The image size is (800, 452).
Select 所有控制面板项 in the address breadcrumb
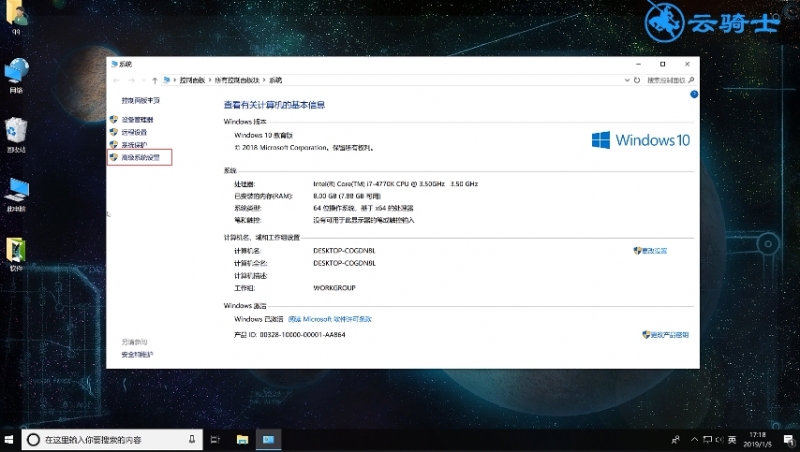pos(237,80)
